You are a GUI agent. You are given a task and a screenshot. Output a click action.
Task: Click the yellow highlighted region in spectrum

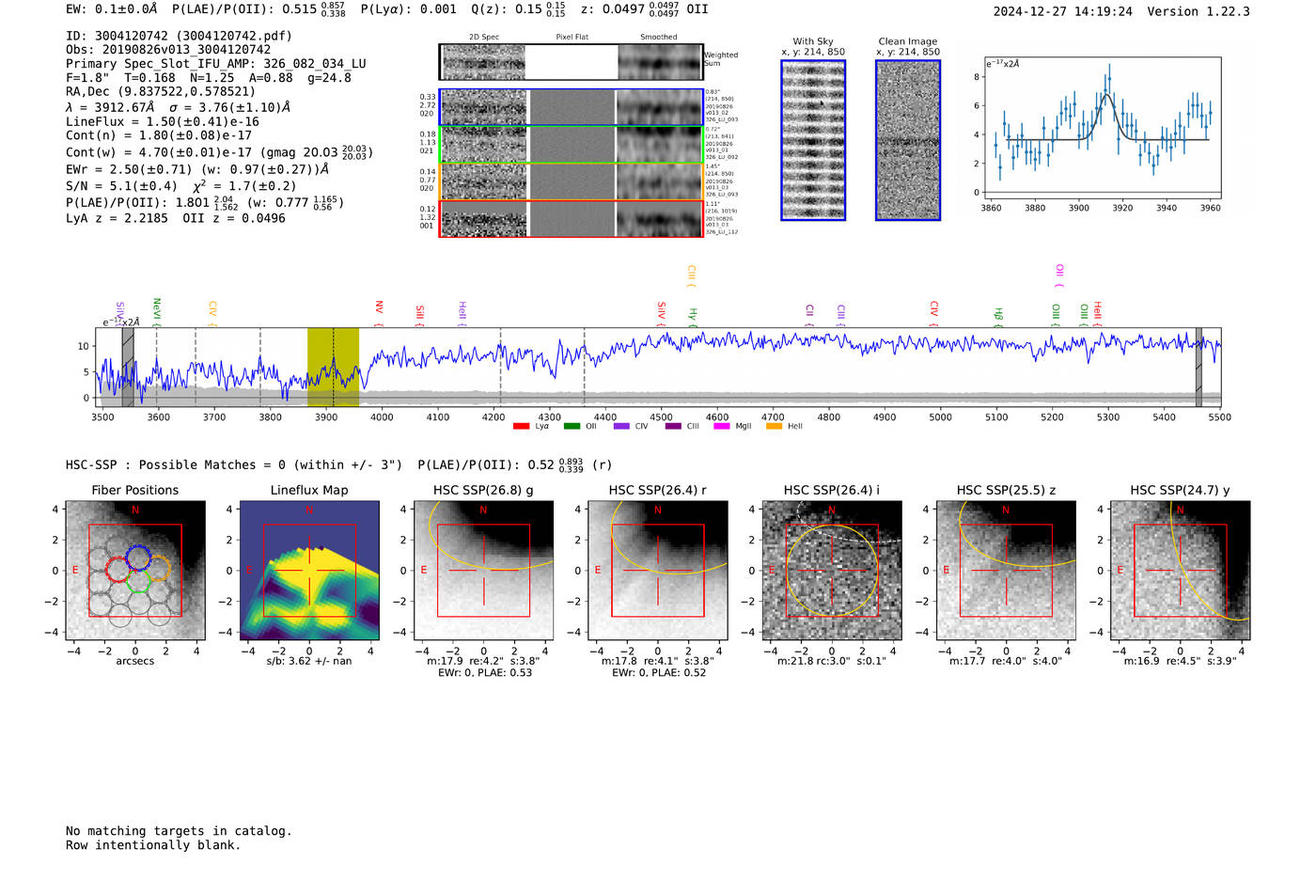(333, 368)
